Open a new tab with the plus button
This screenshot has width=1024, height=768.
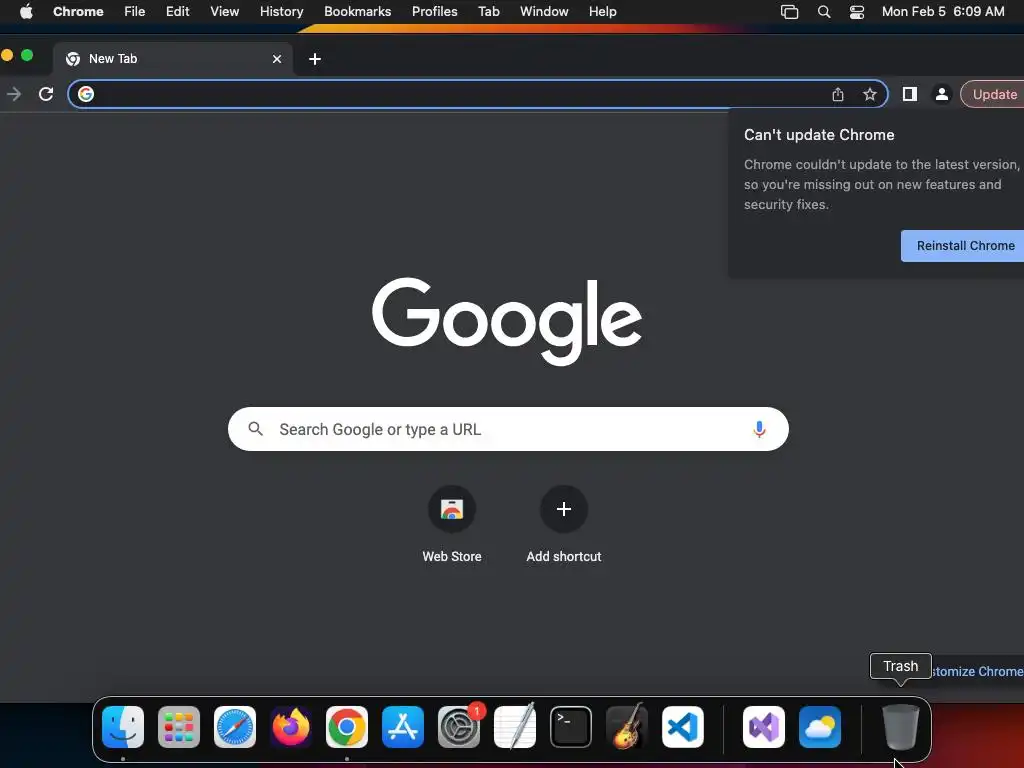[x=315, y=59]
